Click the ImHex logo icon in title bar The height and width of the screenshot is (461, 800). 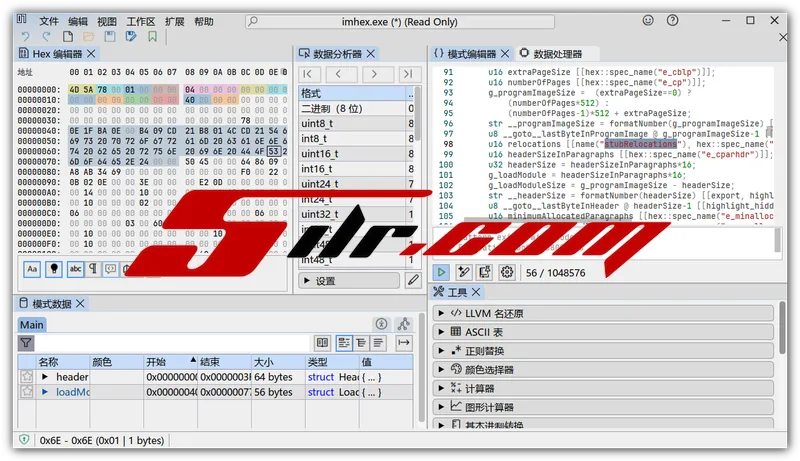tap(22, 19)
